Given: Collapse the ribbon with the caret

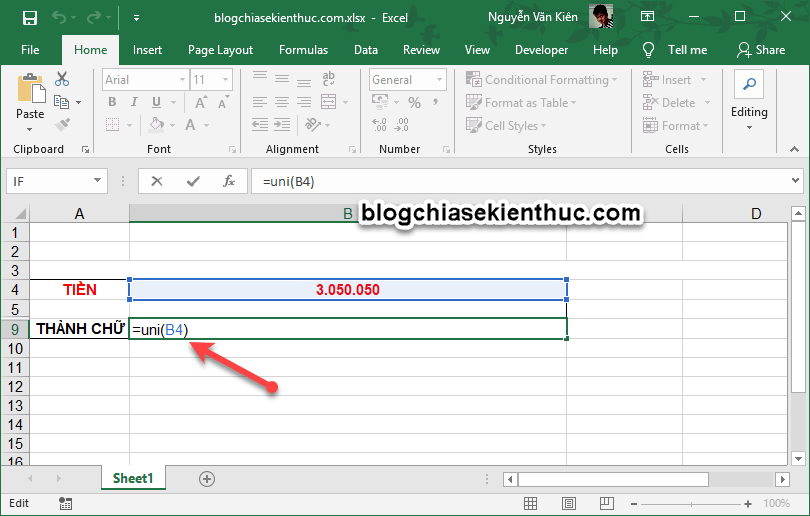Looking at the screenshot, I should (x=795, y=149).
